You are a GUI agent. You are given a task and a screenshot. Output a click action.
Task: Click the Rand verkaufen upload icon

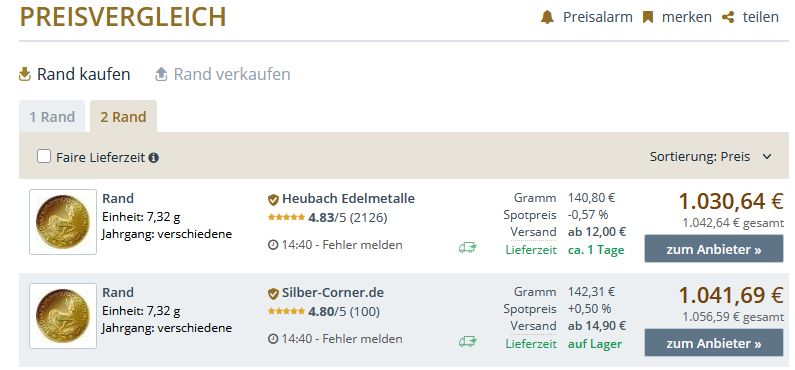161,75
